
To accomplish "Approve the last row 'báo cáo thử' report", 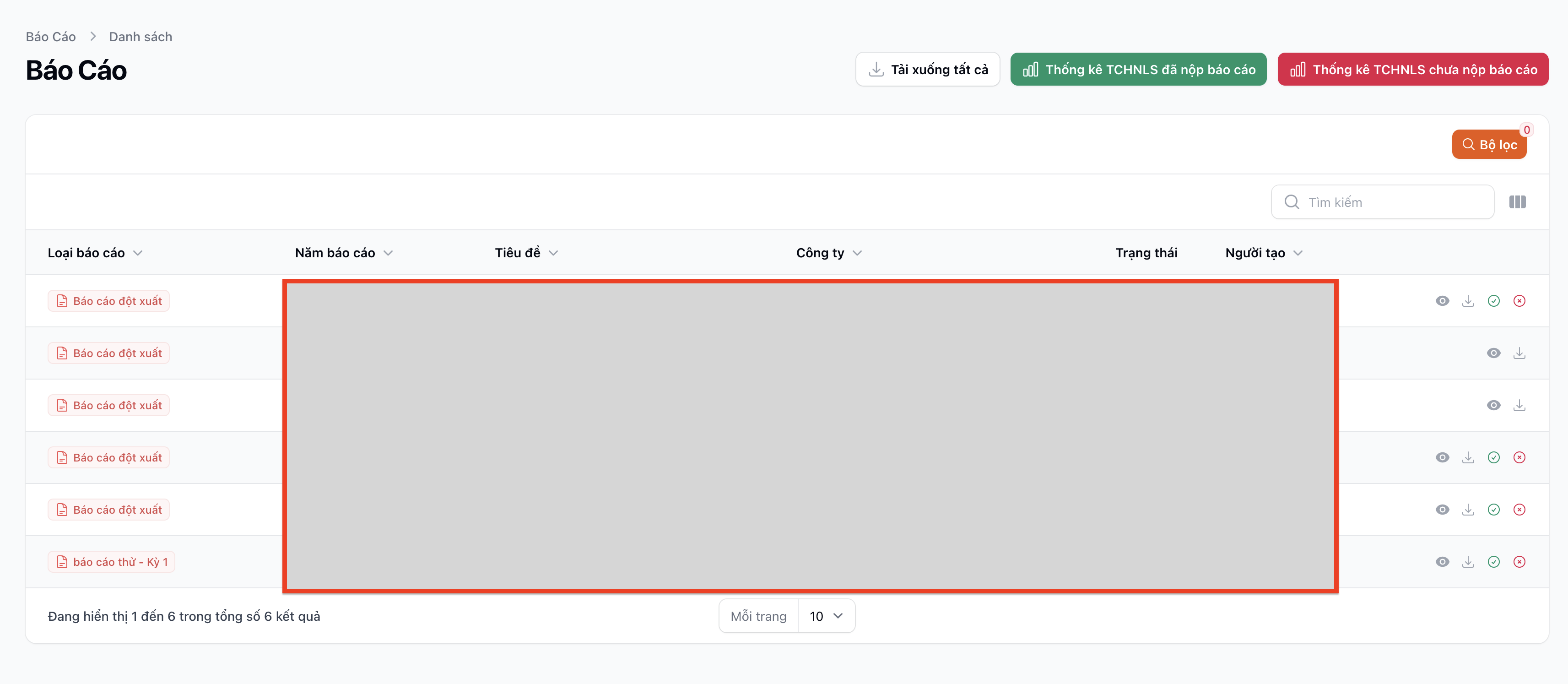I will (x=1493, y=562).
